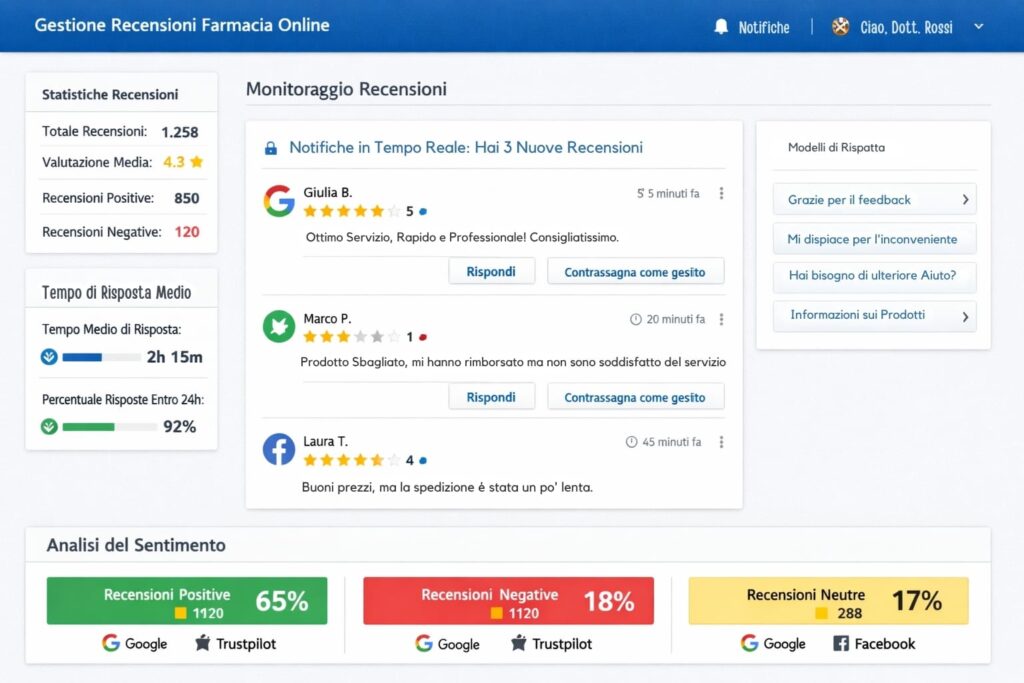
Task: Click the 5 minuti fa timestamp
Action: [668, 193]
